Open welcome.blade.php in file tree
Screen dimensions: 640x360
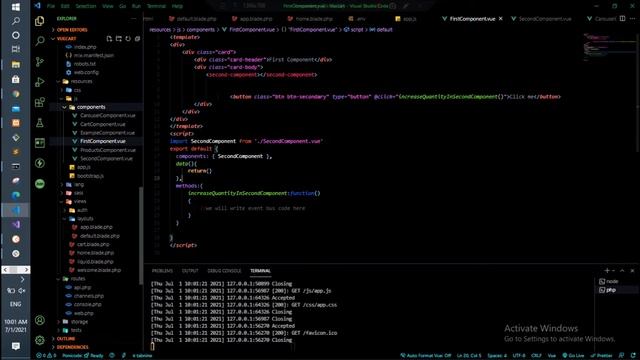point(100,270)
